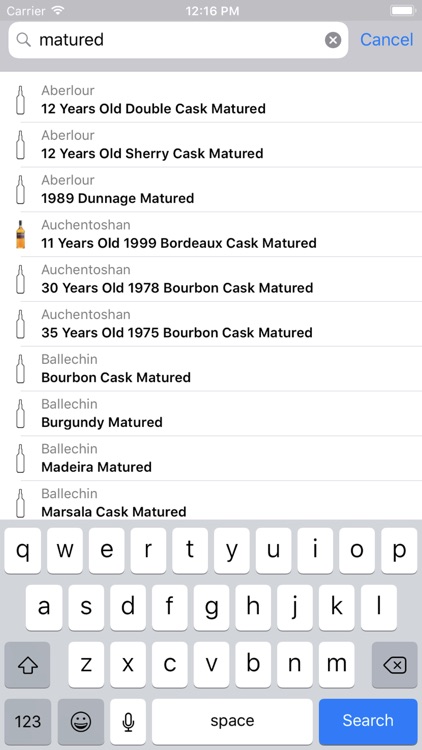Tap the emoji keyboard icon
The width and height of the screenshot is (422, 750).
pyautogui.click(x=81, y=721)
